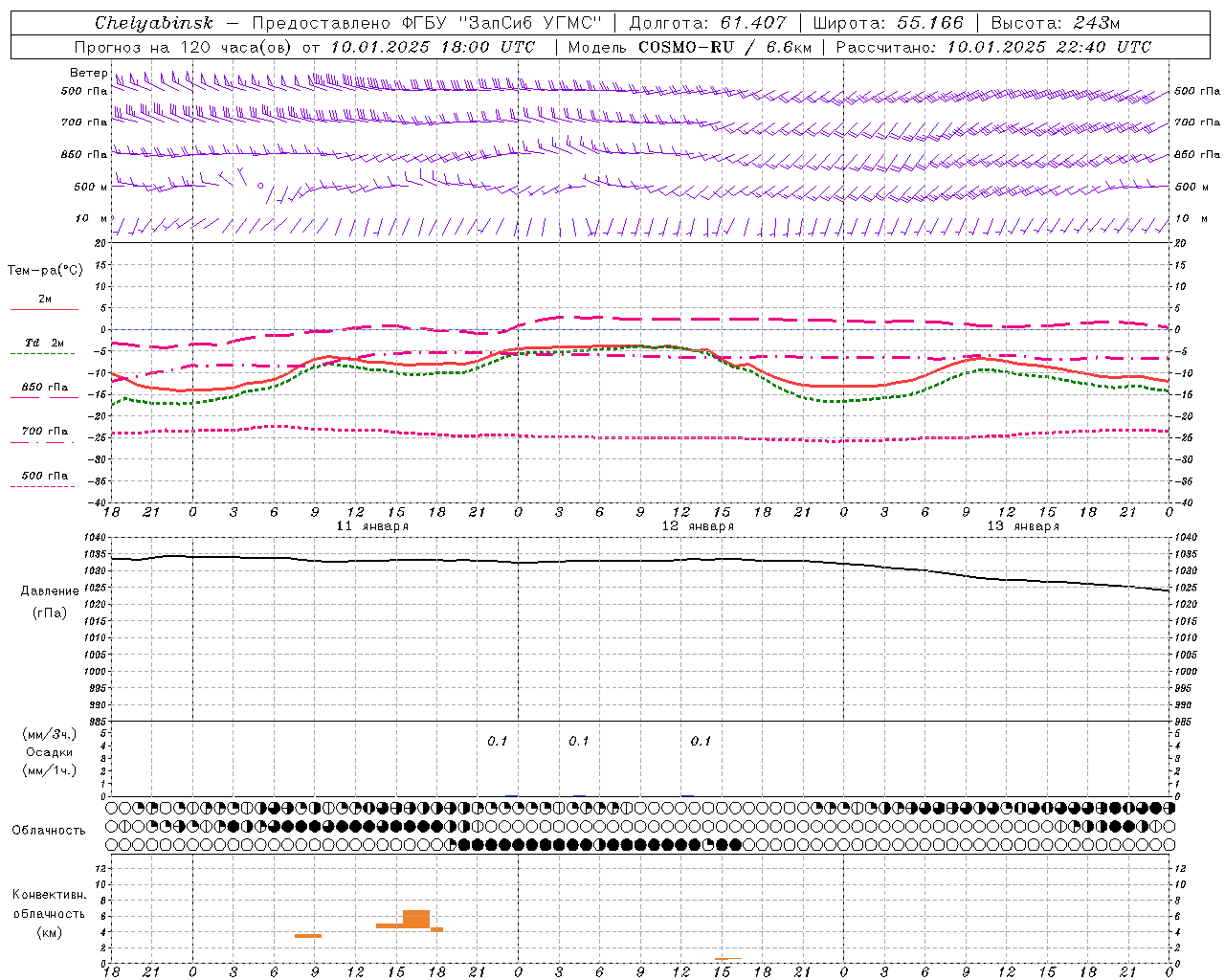Click the 11 января date label
The image size is (1225, 980).
click(x=372, y=526)
